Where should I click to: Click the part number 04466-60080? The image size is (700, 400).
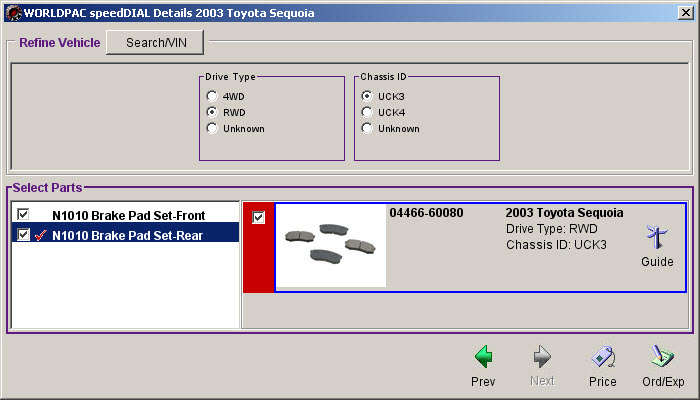point(426,213)
